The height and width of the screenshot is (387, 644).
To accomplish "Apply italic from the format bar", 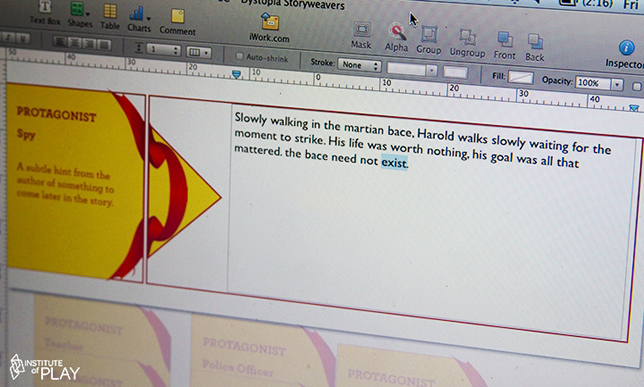I will point(9,38).
